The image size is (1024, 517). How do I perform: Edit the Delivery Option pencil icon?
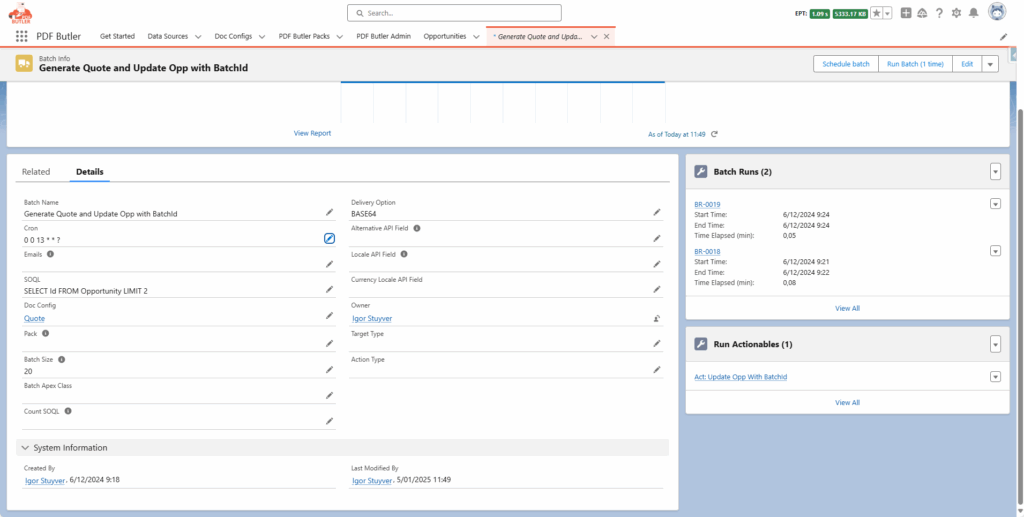click(656, 212)
